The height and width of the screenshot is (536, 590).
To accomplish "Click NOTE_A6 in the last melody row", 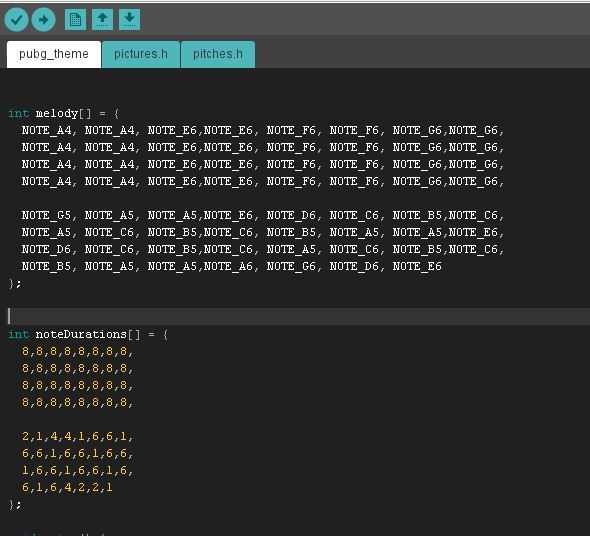I will (228, 266).
